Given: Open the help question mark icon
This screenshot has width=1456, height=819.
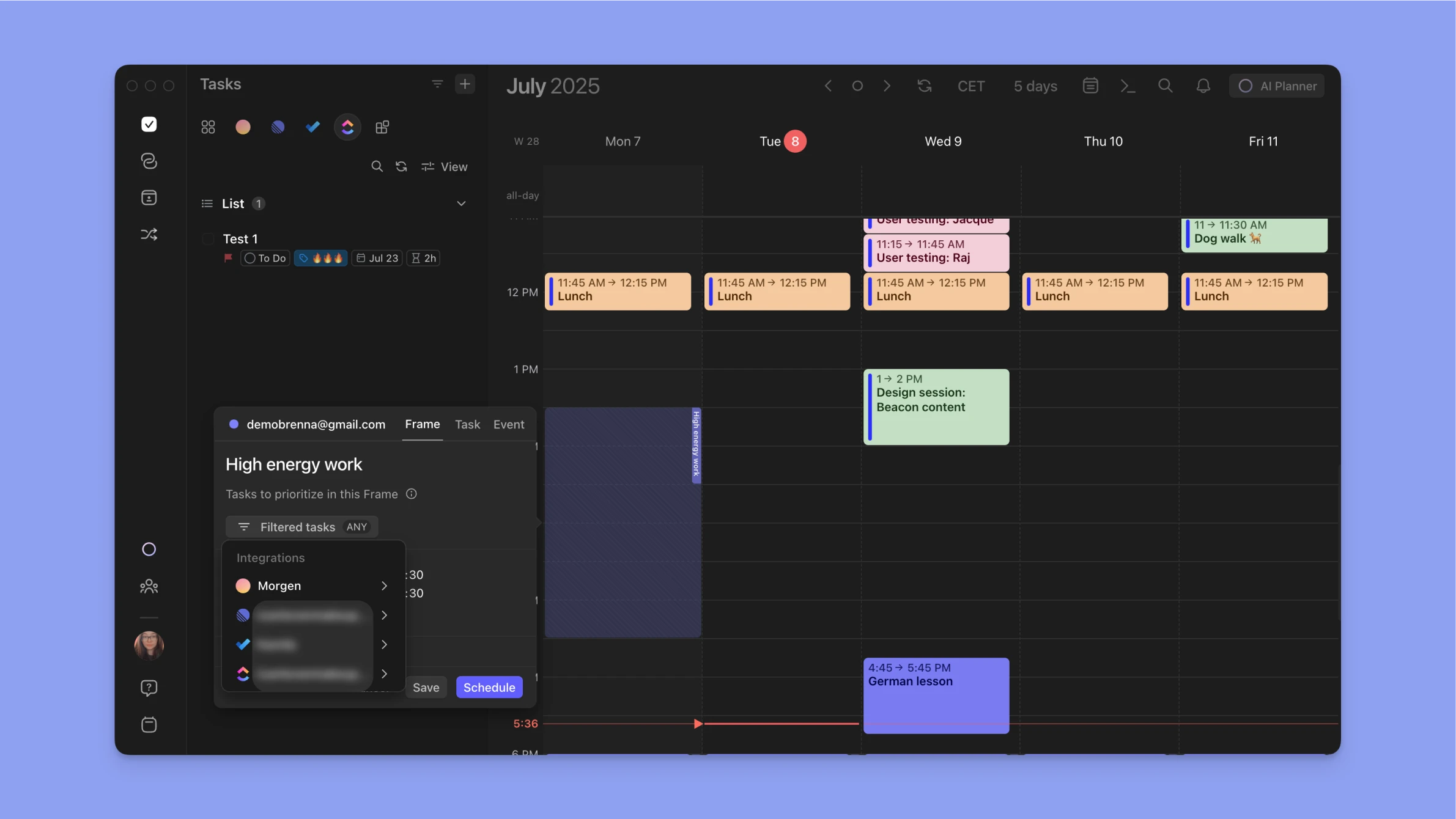Looking at the screenshot, I should coord(149,688).
